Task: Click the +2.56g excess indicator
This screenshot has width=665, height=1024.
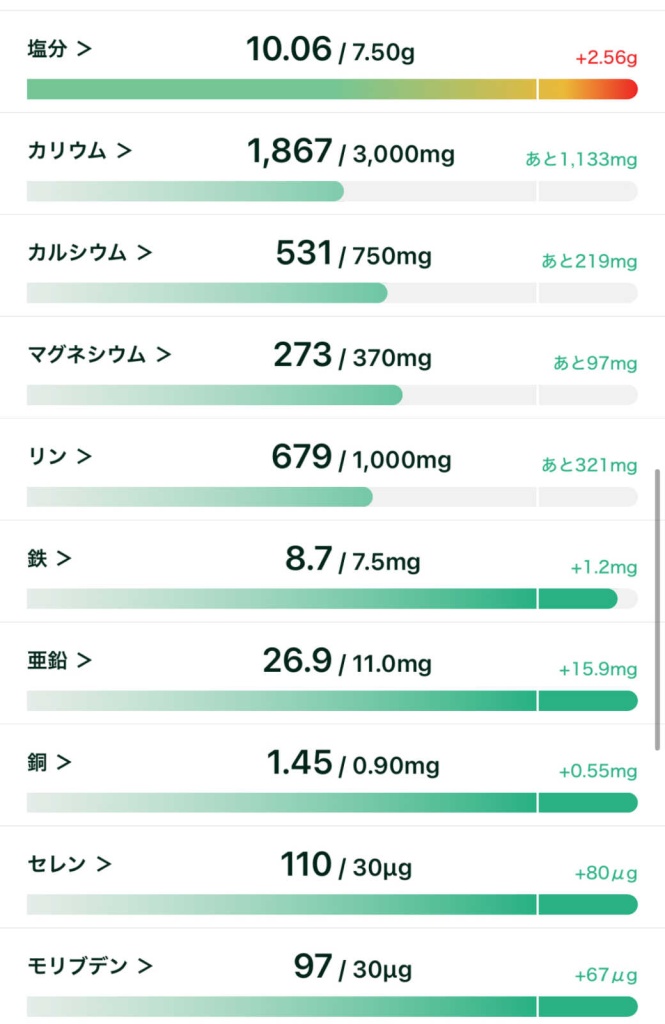Action: pyautogui.click(x=606, y=59)
